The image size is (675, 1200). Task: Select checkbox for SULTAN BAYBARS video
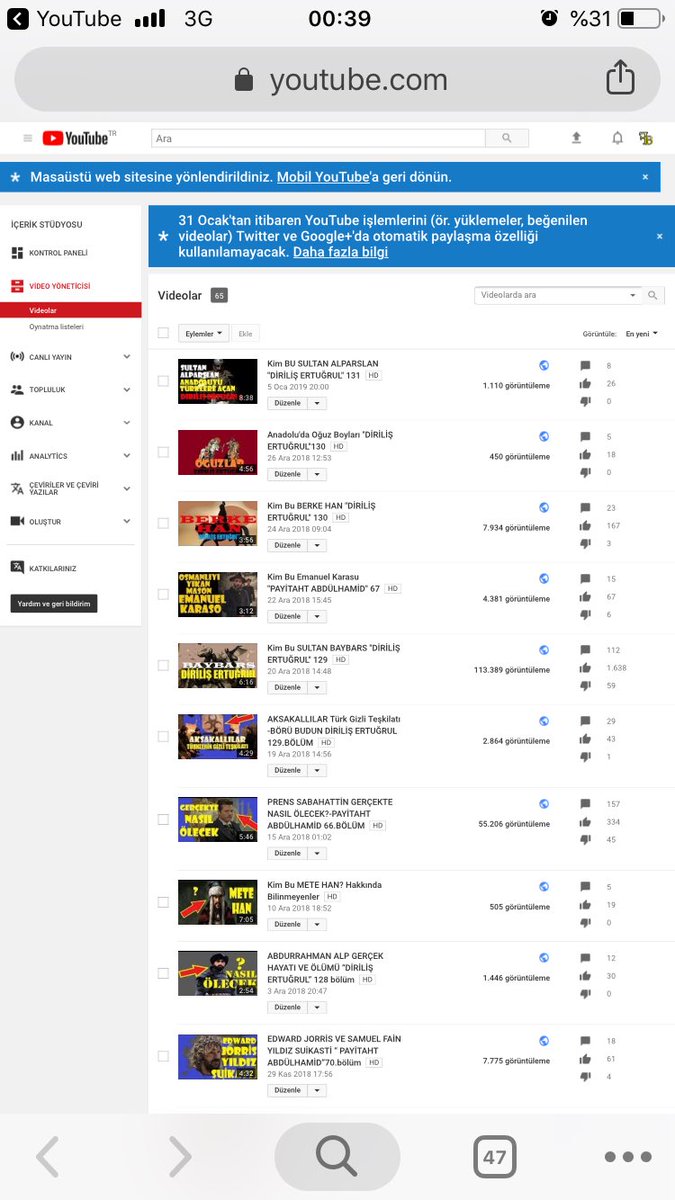[163, 665]
